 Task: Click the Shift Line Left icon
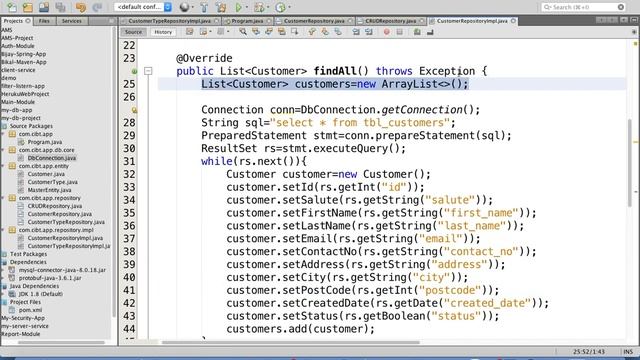click(356, 32)
